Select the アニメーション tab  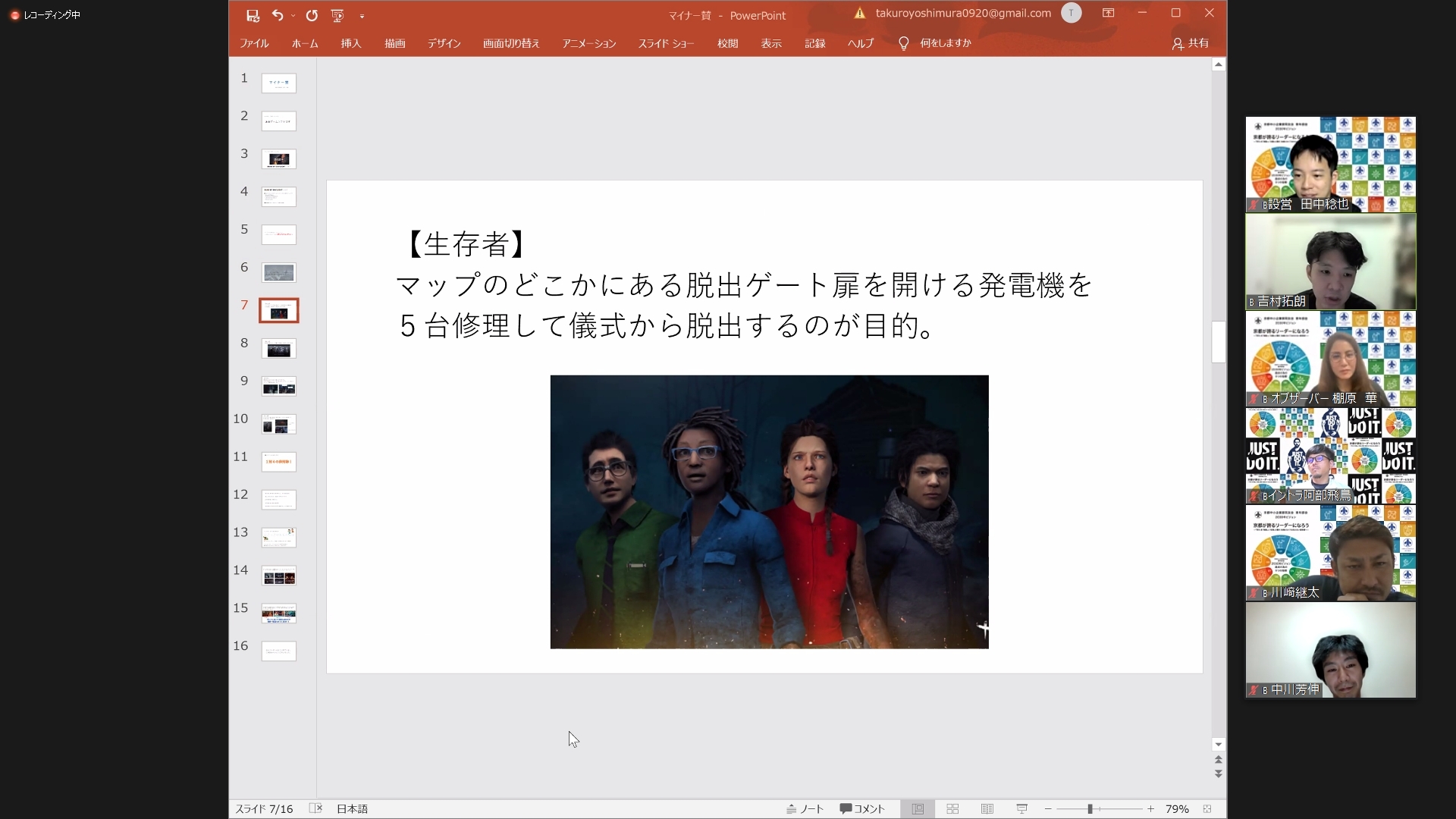click(x=589, y=43)
